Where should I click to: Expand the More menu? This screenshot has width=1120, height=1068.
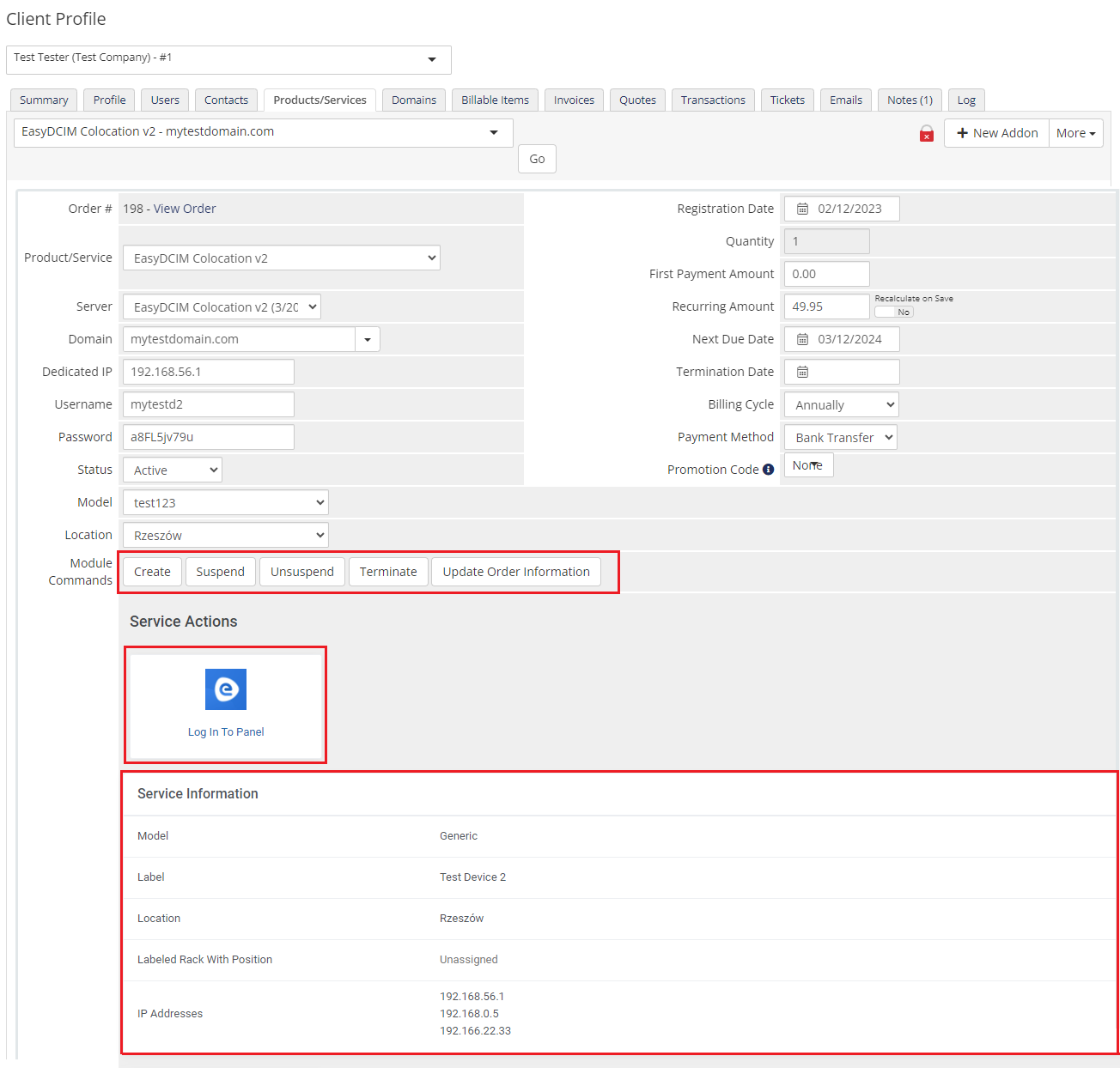(1076, 133)
